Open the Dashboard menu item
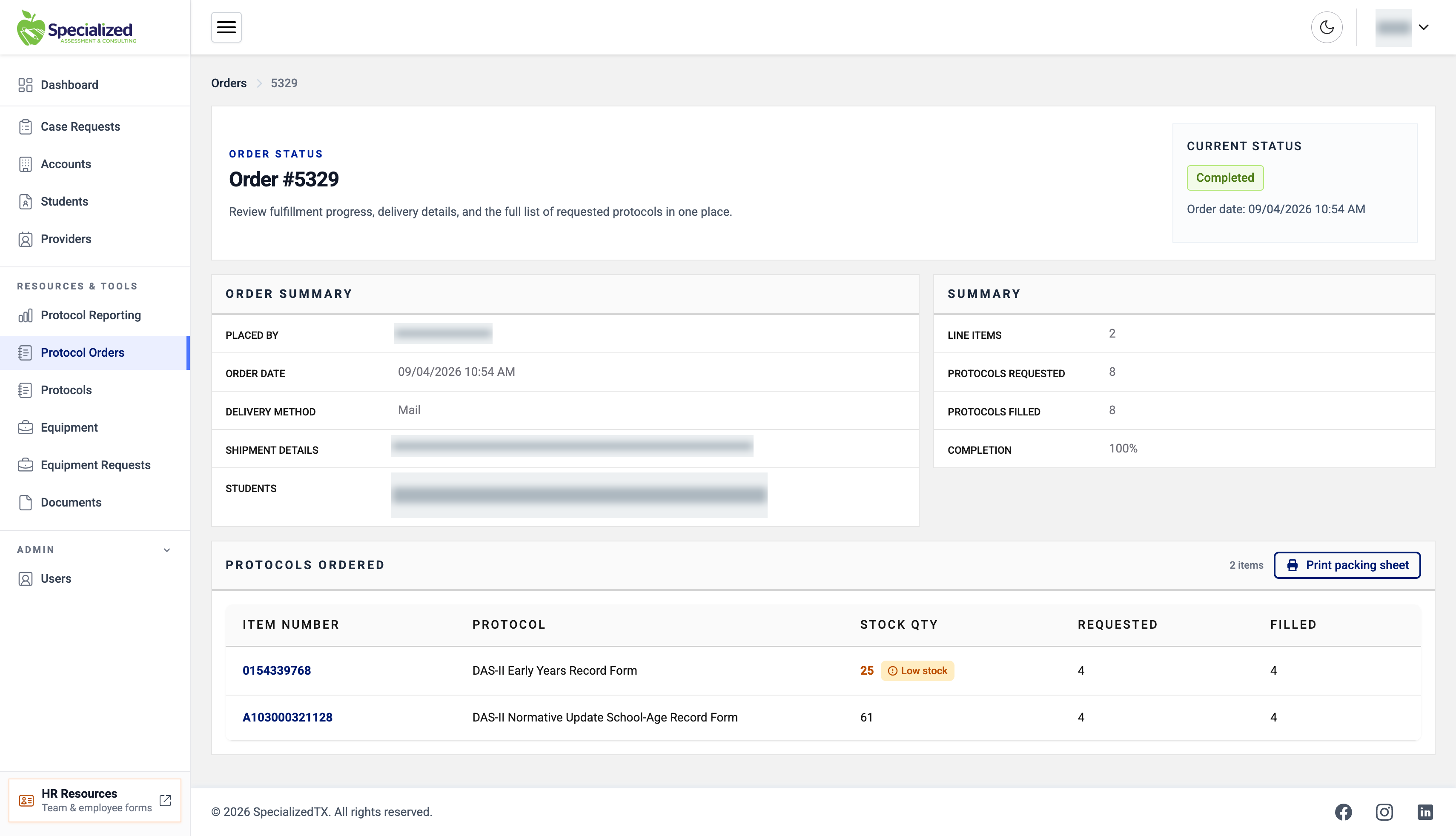This screenshot has height=836, width=1456. 95,85
